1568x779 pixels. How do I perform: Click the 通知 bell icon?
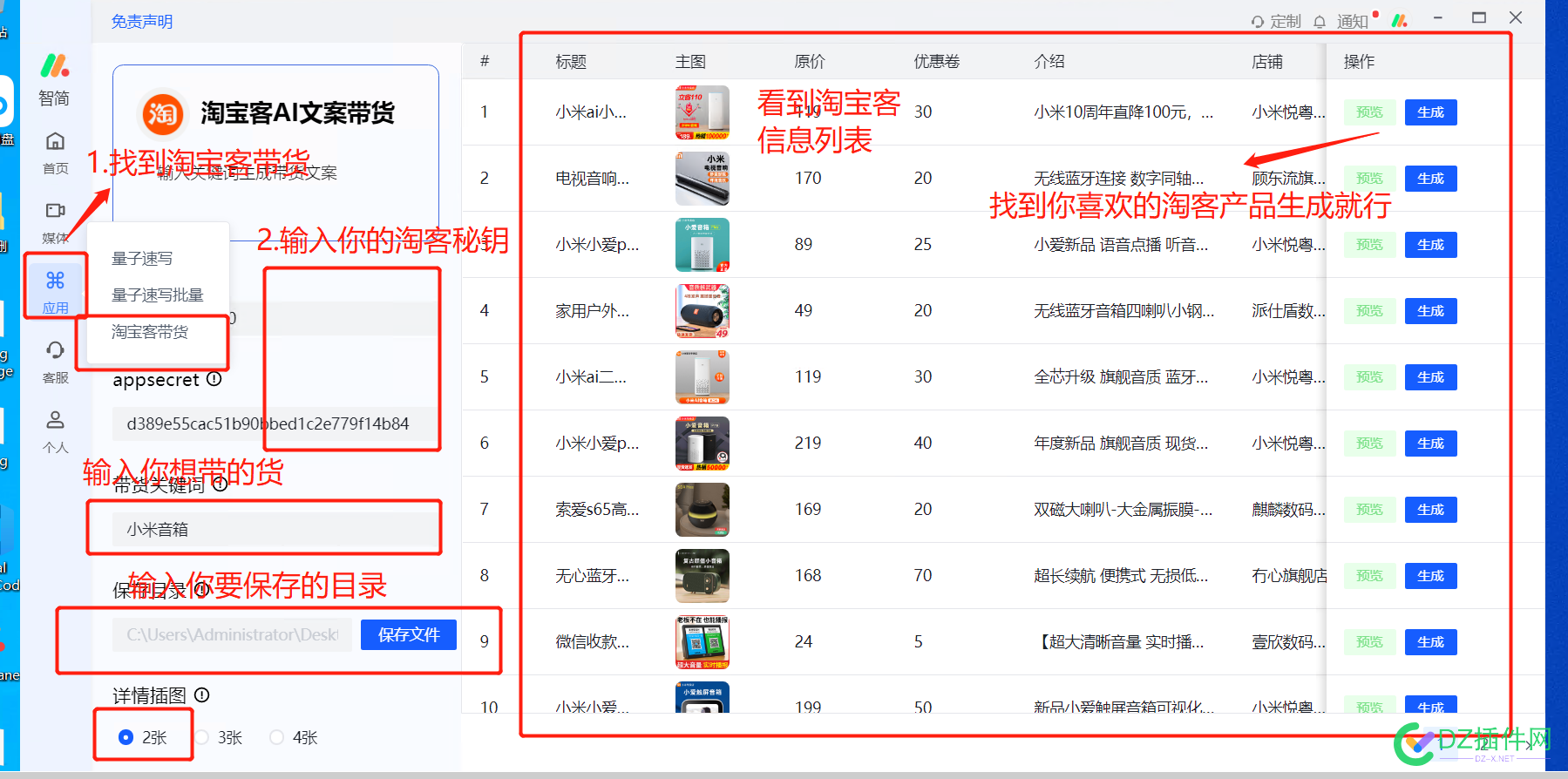1320,22
